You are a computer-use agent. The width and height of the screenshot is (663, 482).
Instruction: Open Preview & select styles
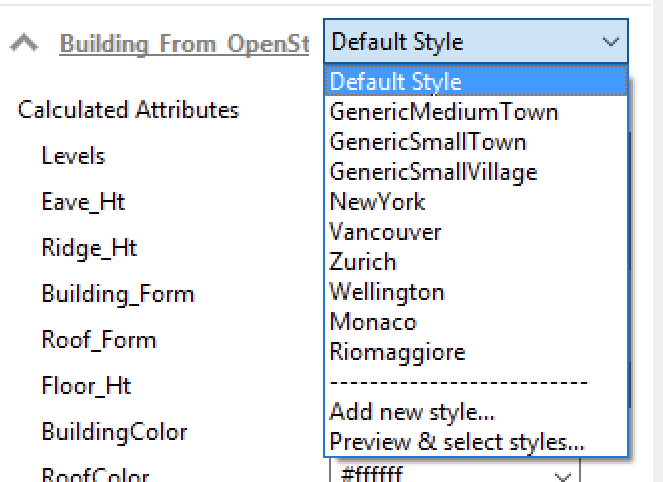coord(457,442)
